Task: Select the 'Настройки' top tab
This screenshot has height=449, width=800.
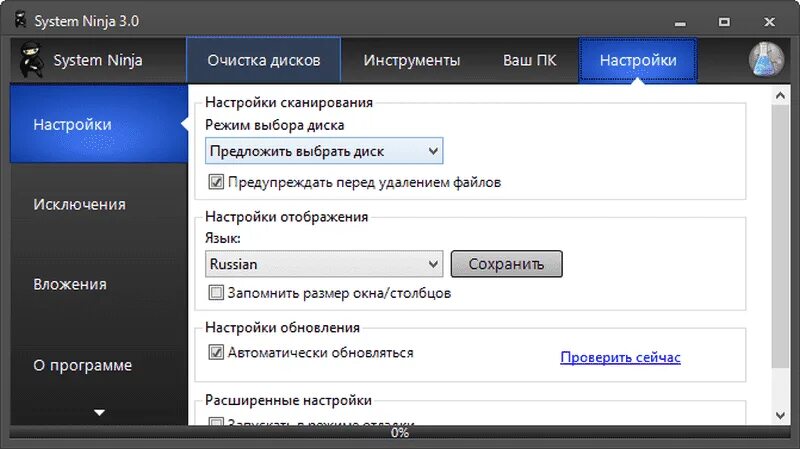Action: click(638, 60)
